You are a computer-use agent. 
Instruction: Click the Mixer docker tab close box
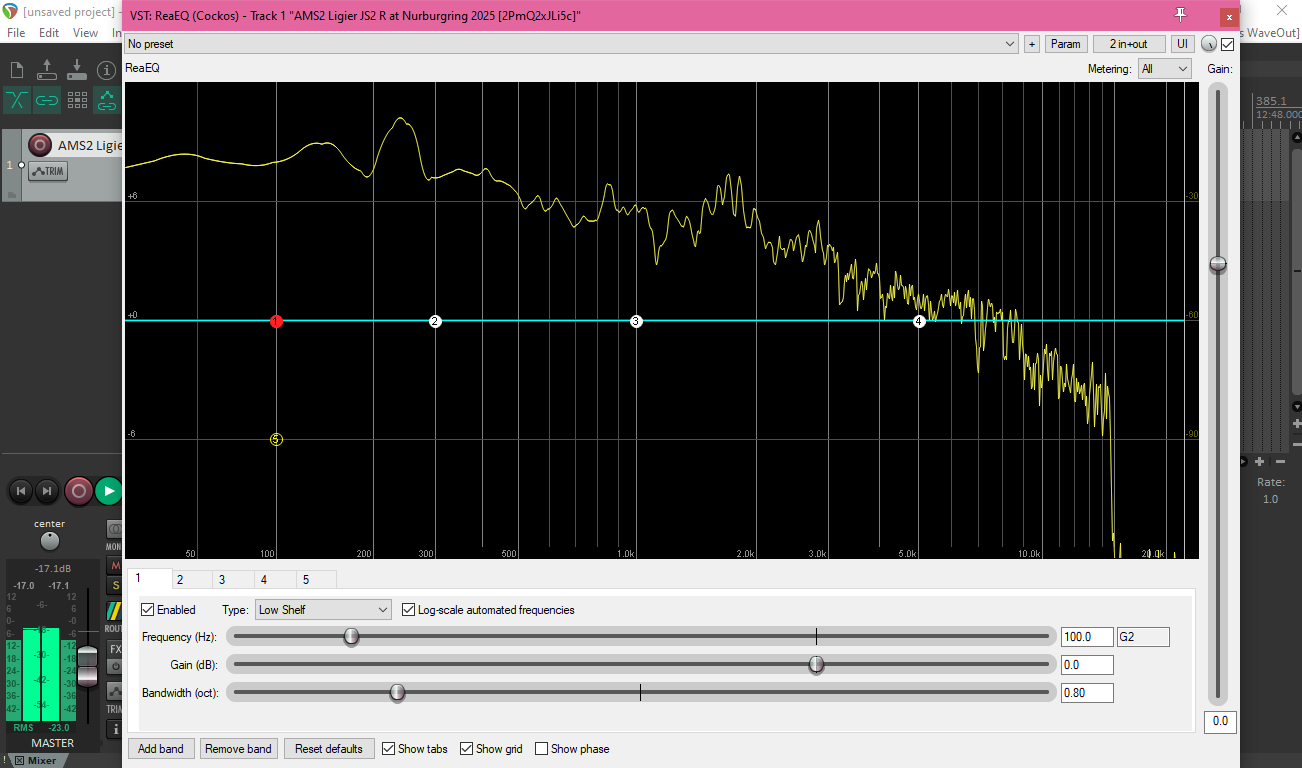tap(19, 761)
